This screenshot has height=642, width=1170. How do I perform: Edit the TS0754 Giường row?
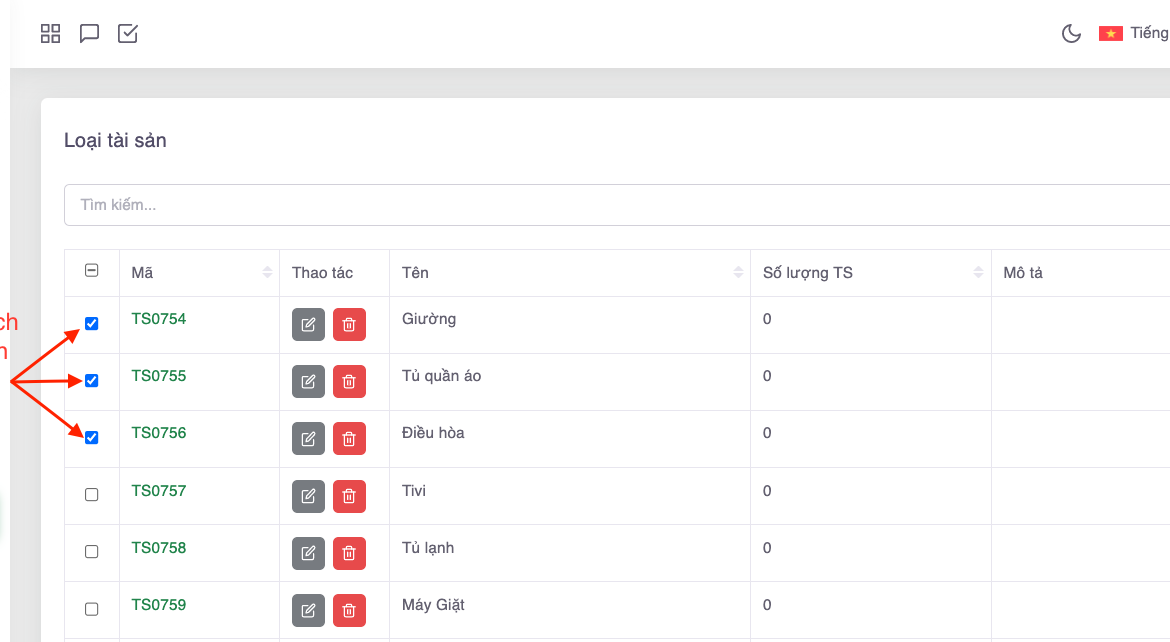(x=308, y=324)
